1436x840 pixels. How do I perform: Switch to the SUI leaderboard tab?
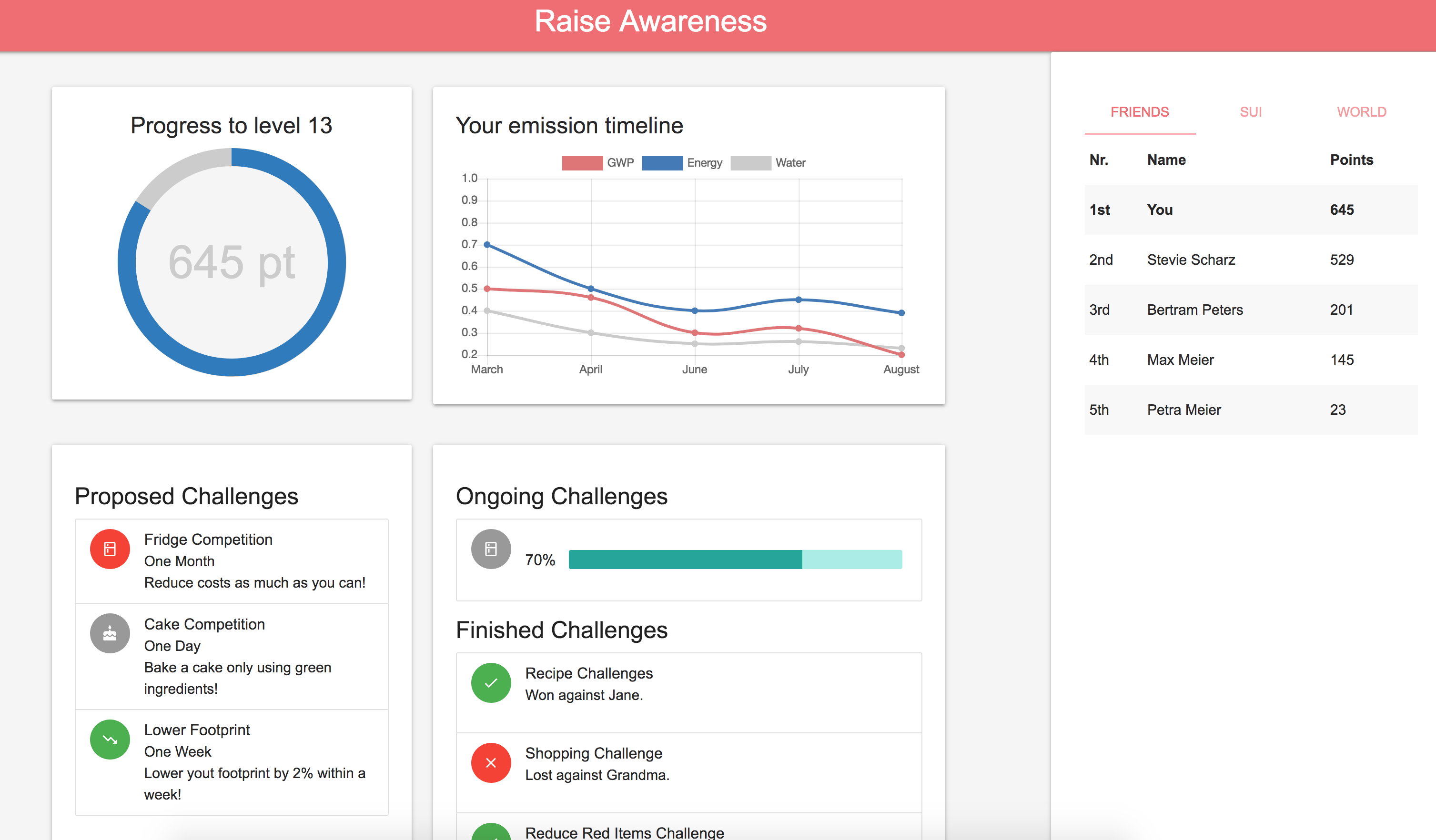[x=1250, y=112]
